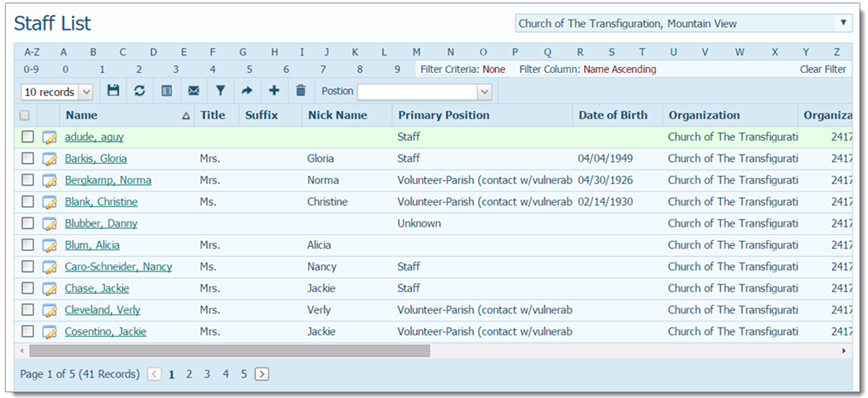Viewport: 868px width, 398px height.
Task: Open the Cleveland, Verly staff link
Action: click(102, 310)
